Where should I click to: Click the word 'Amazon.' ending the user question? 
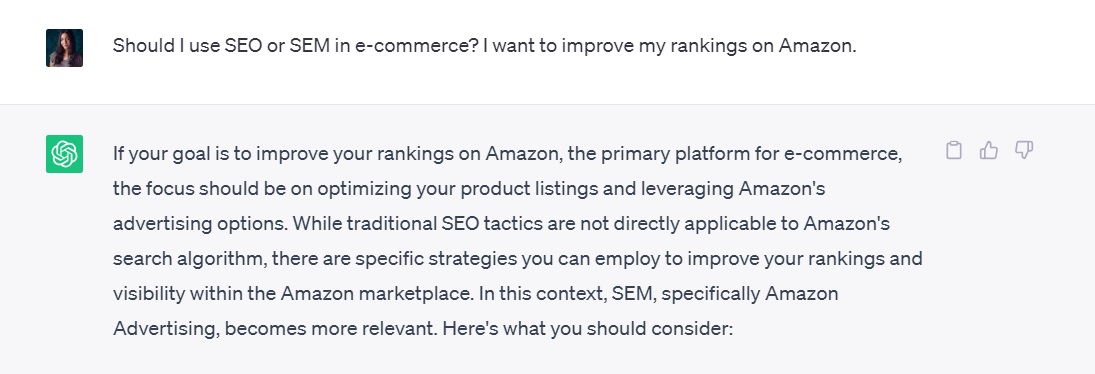[817, 46]
